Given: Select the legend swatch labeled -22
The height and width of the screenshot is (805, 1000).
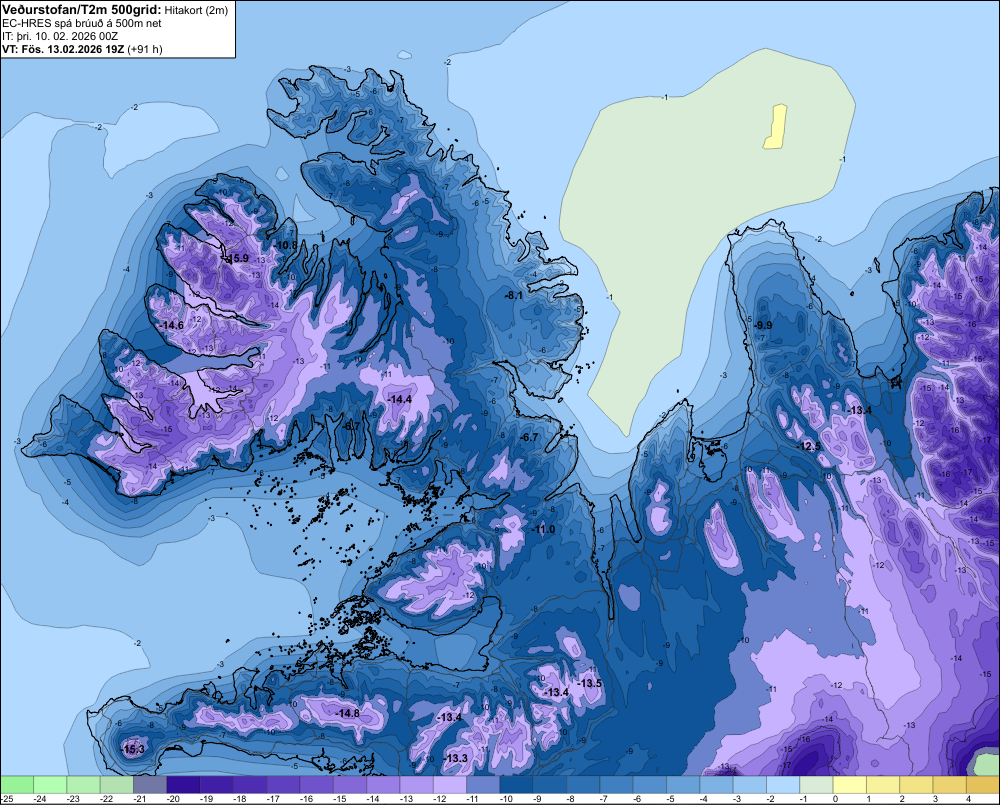Looking at the screenshot, I should (x=117, y=784).
